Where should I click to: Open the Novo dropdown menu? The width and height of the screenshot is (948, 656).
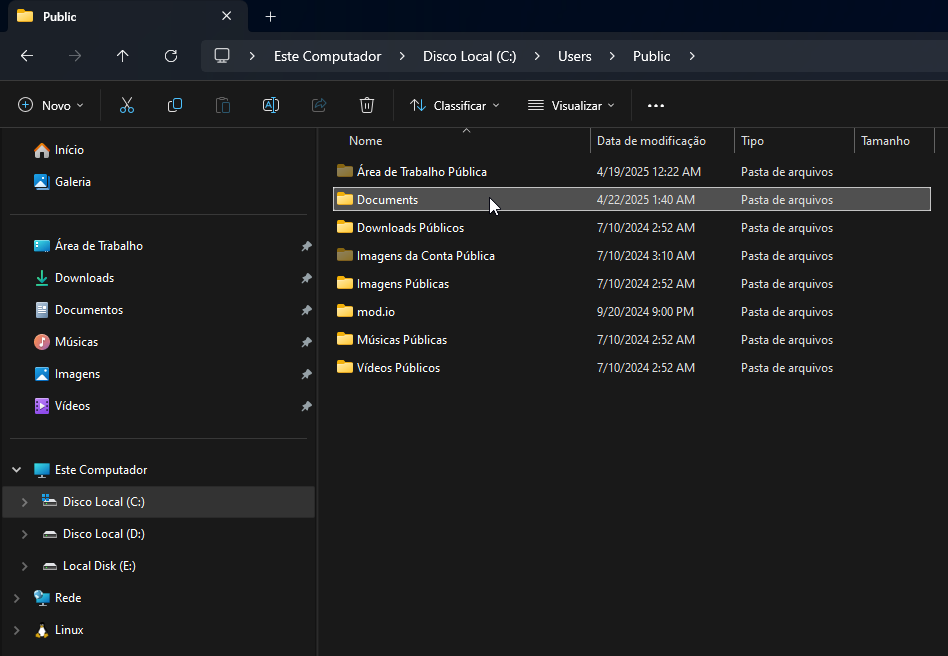(x=51, y=105)
